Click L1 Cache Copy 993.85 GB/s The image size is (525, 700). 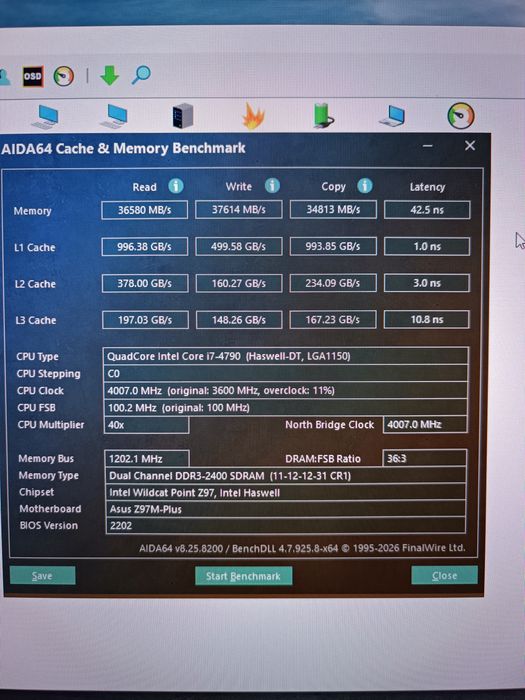pyautogui.click(x=333, y=246)
